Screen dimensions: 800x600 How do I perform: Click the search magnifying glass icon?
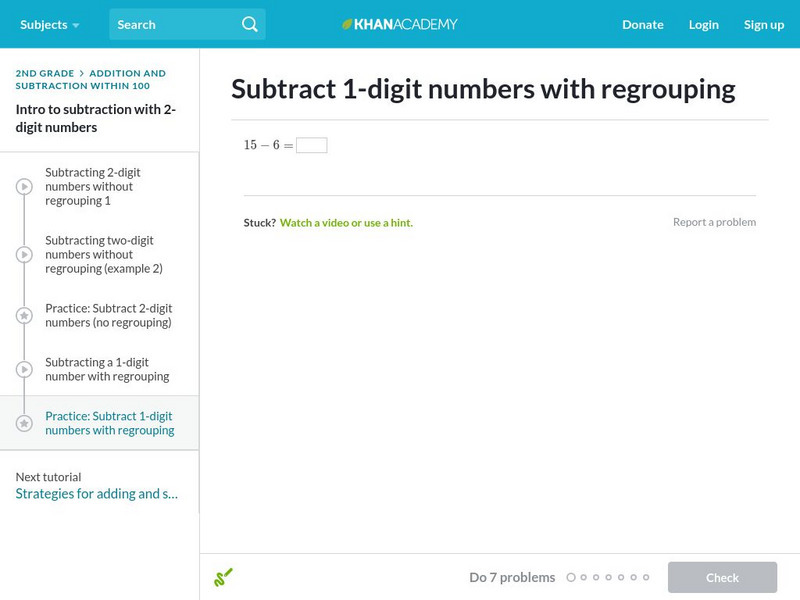pyautogui.click(x=249, y=24)
